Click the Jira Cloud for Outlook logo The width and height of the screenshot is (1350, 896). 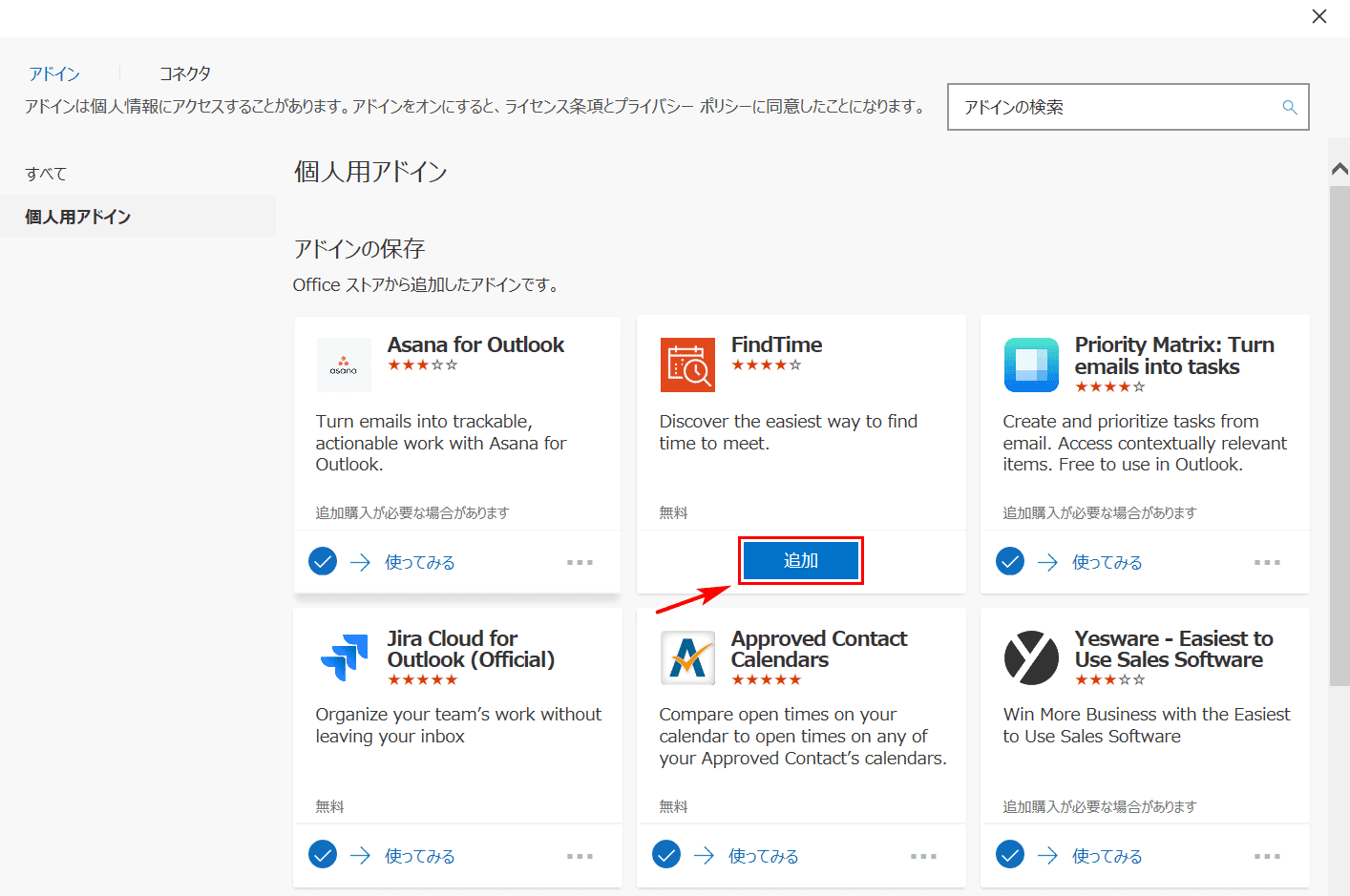click(x=344, y=657)
